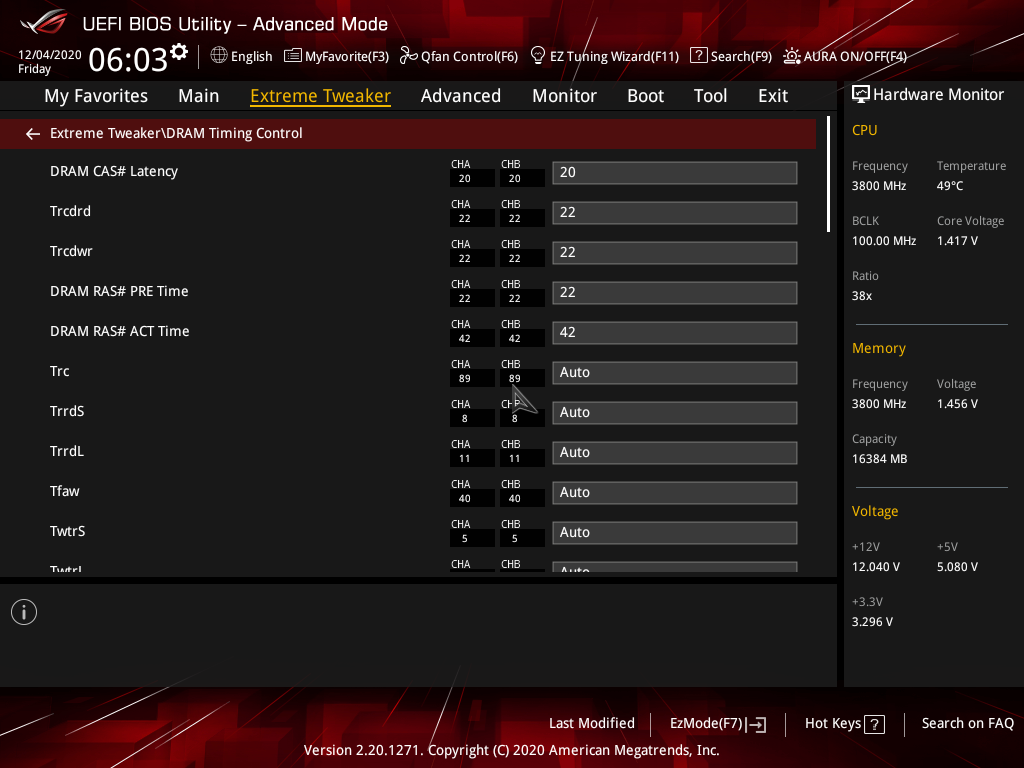Switch to the Advanced tab
This screenshot has height=768, width=1024.
point(461,95)
